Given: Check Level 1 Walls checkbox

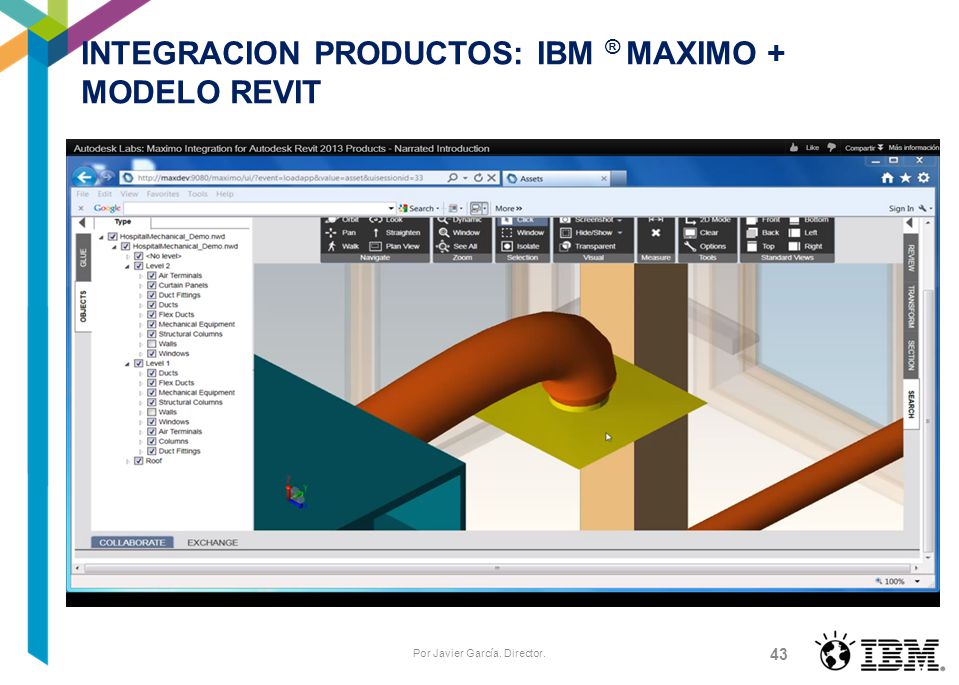Looking at the screenshot, I should point(152,412).
